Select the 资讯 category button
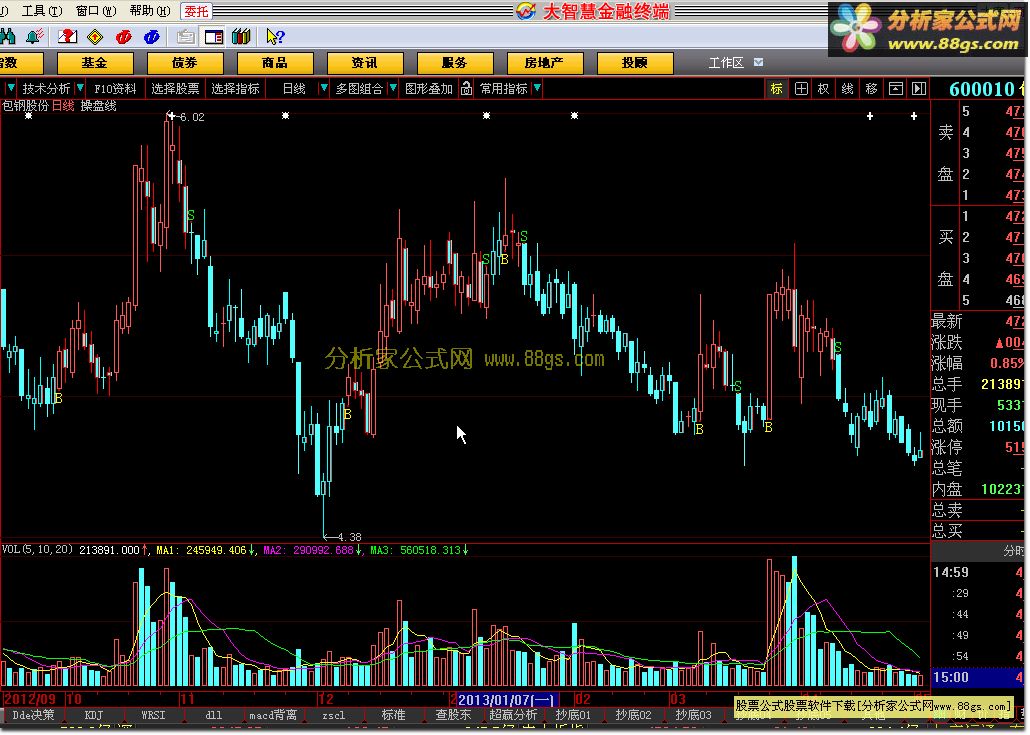This screenshot has height=735, width=1030. [365, 63]
